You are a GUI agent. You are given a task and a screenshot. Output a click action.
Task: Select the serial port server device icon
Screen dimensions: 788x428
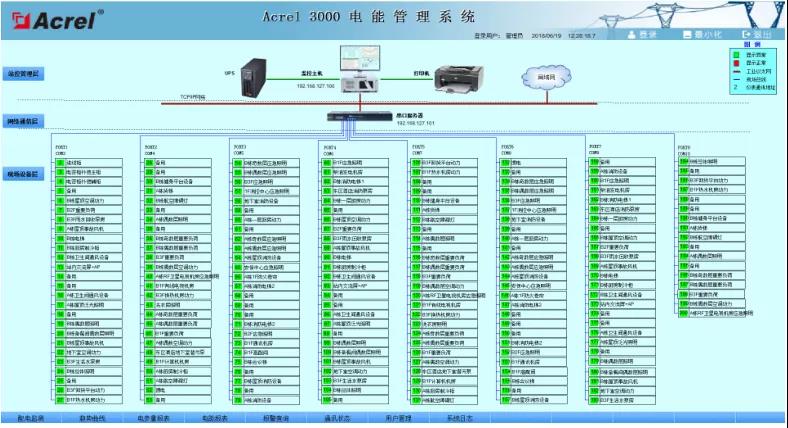click(x=360, y=117)
